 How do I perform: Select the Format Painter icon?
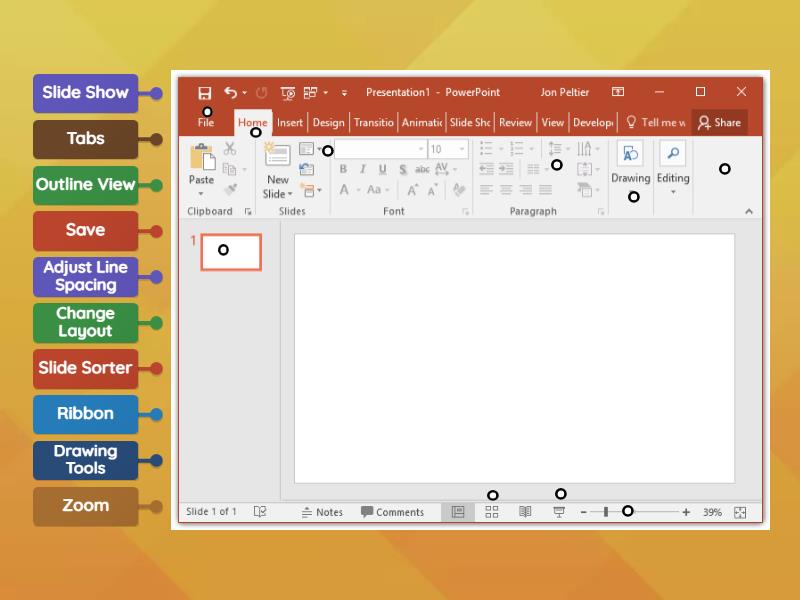point(232,188)
